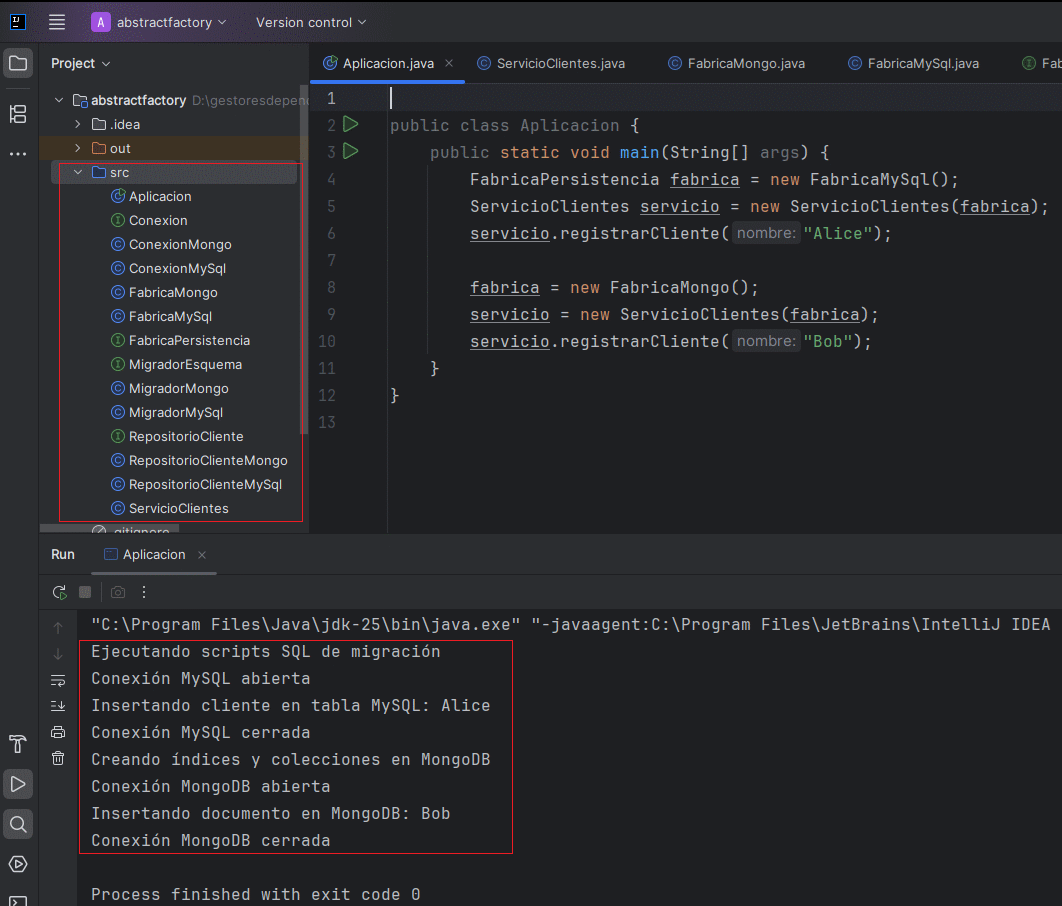Toggle Soft-Wrap in the console gutter
The image size is (1062, 906).
58,680
